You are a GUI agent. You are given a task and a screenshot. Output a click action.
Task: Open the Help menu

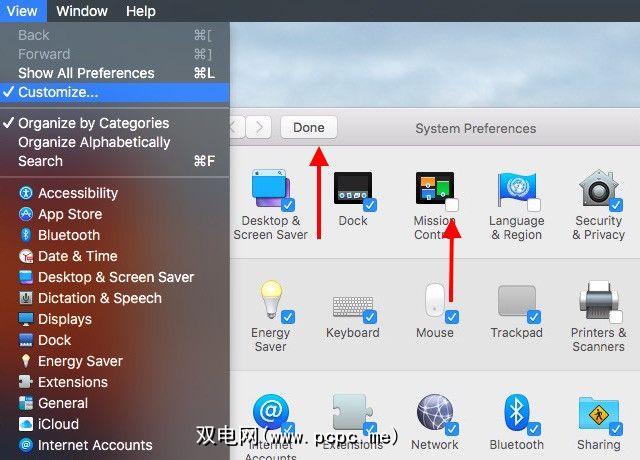tap(141, 11)
